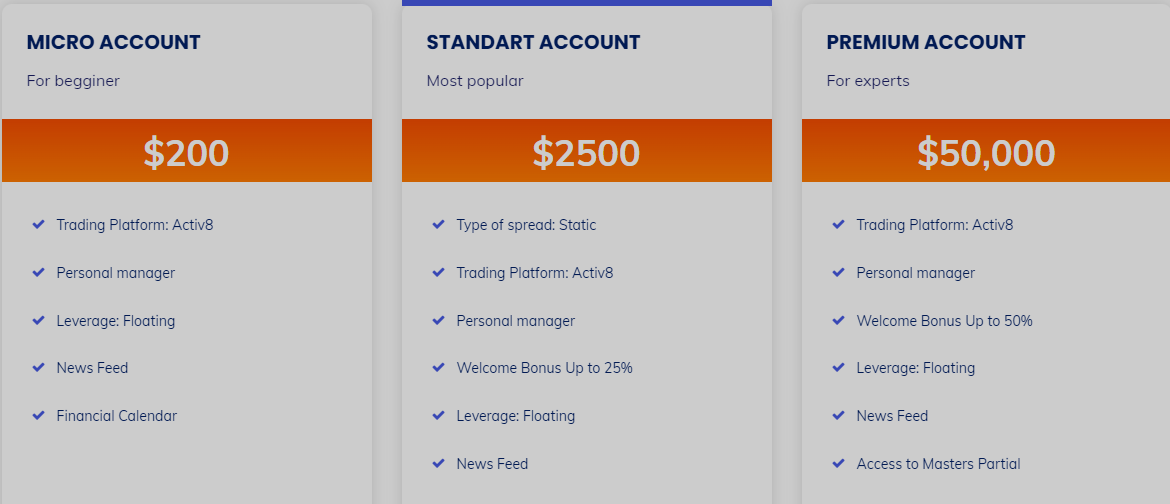Click checkmark beside Micro account Leverage: Floating
The image size is (1170, 504).
point(39,320)
